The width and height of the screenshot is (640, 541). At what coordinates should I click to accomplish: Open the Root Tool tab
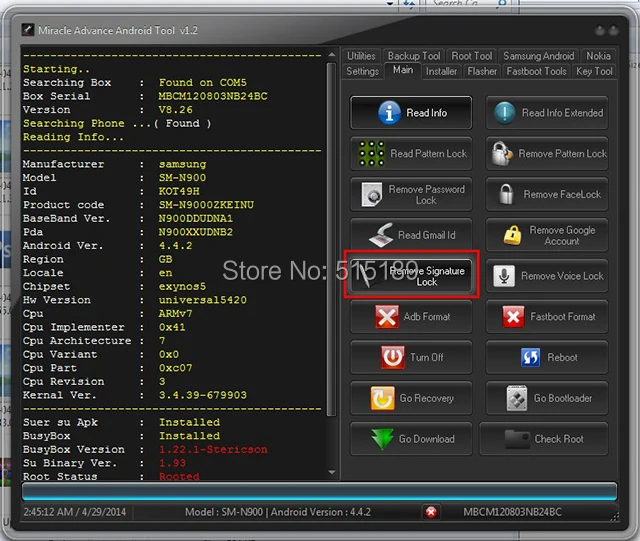pos(471,56)
